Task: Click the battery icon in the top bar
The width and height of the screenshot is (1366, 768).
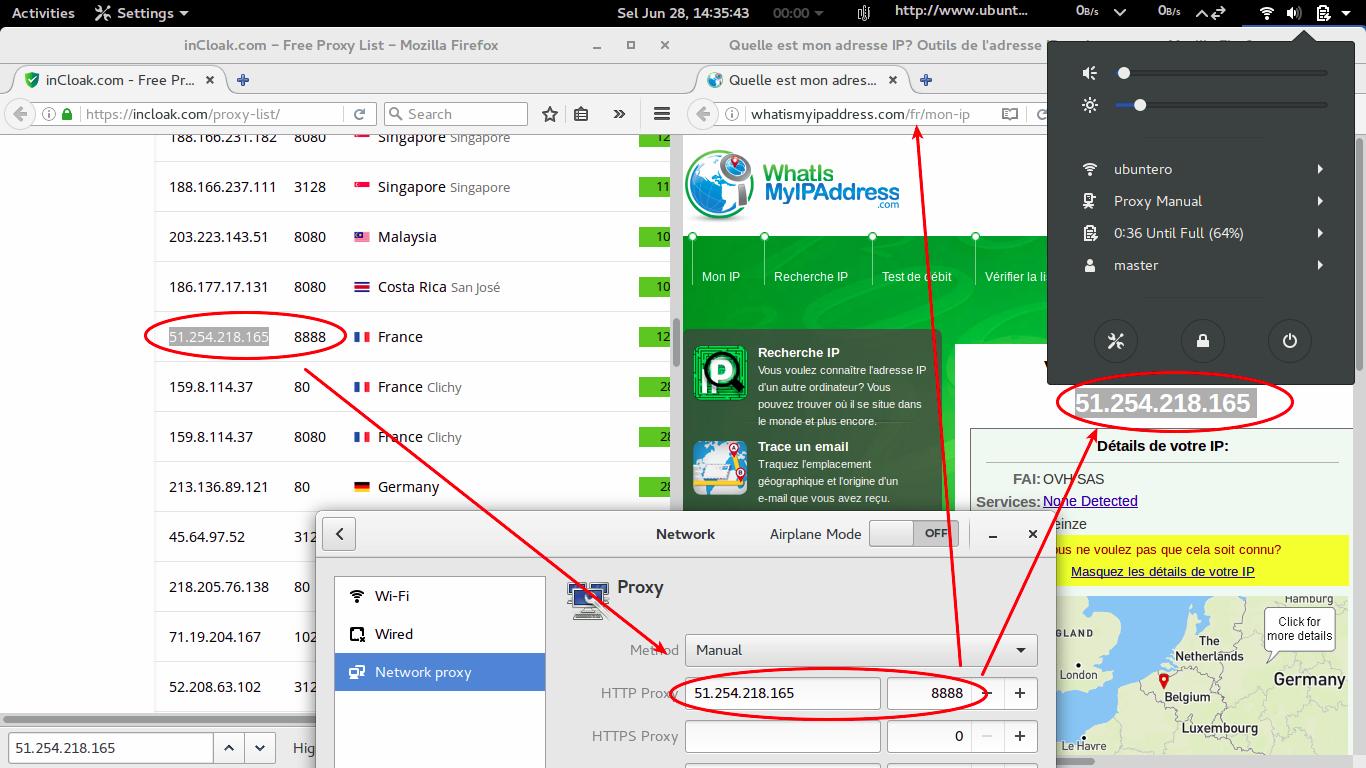Action: 1323,13
